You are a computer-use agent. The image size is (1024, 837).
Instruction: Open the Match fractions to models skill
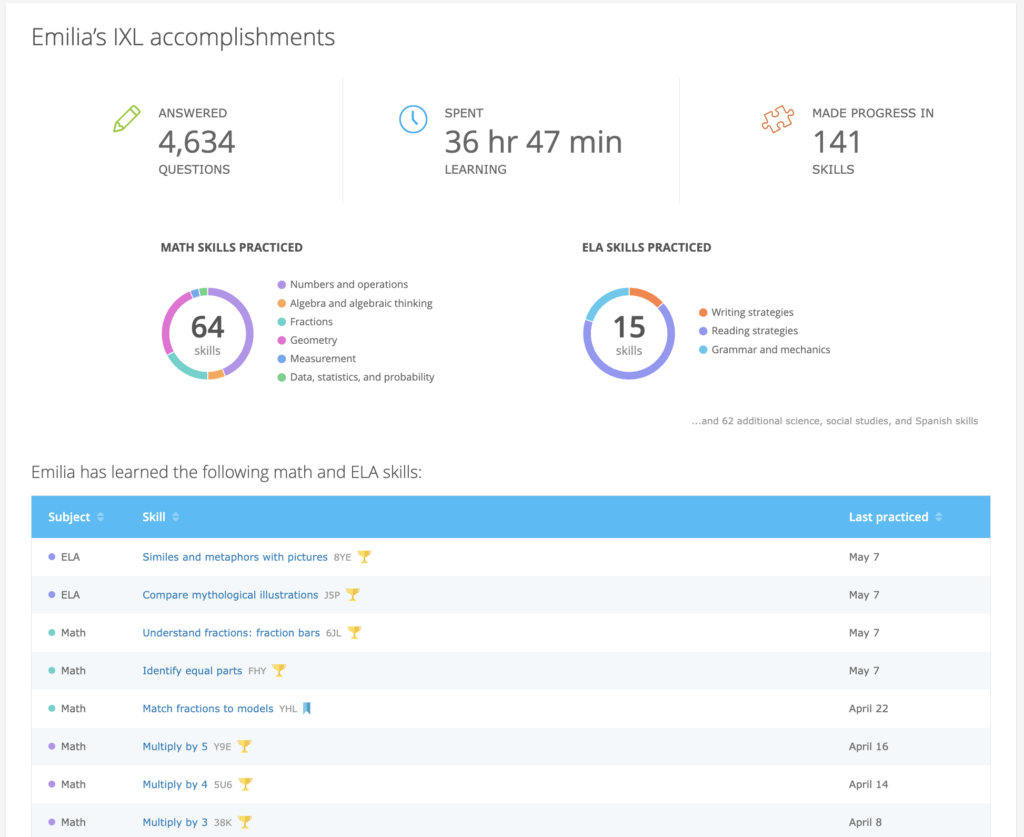[207, 708]
